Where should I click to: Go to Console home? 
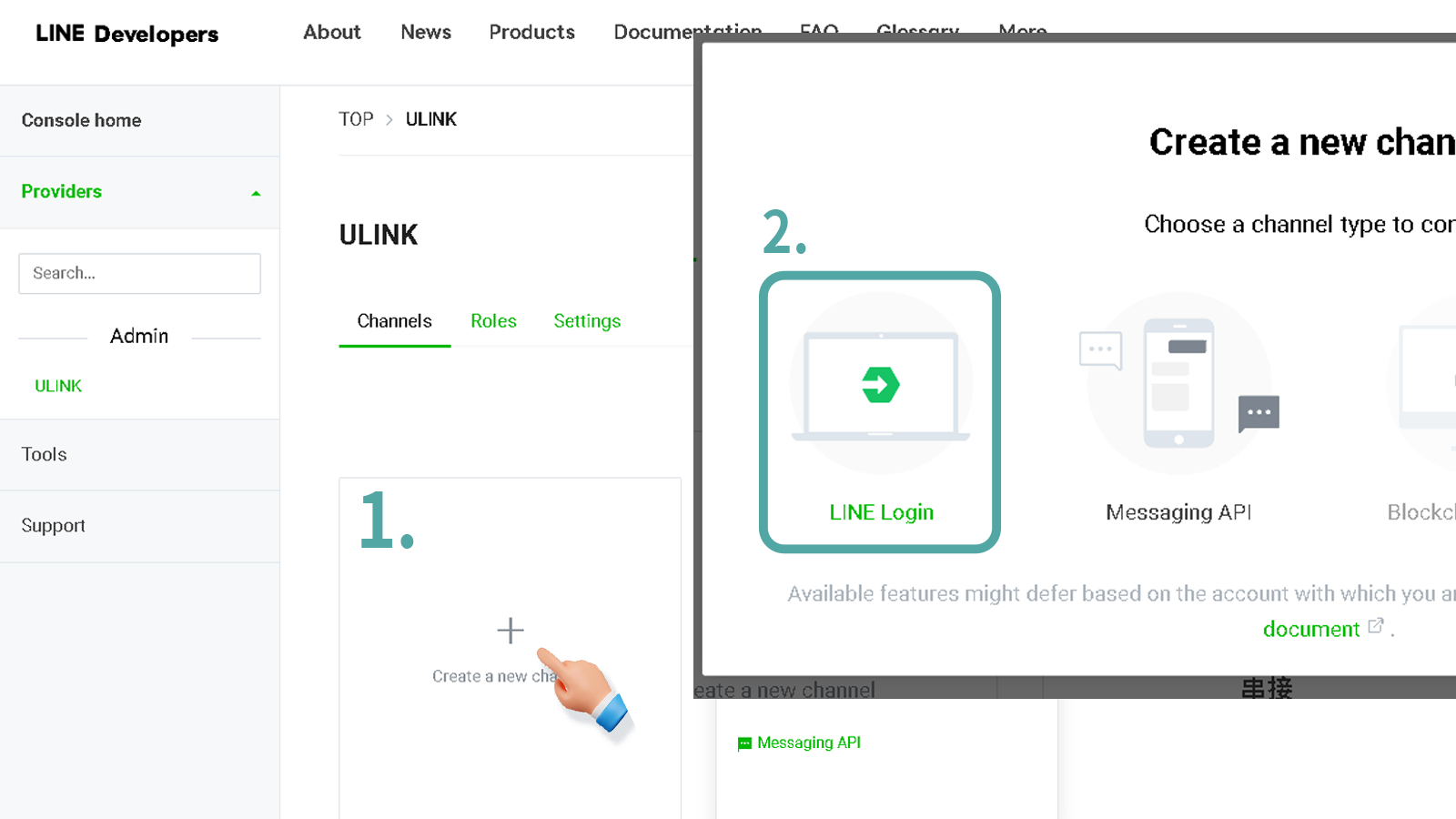pos(82,120)
